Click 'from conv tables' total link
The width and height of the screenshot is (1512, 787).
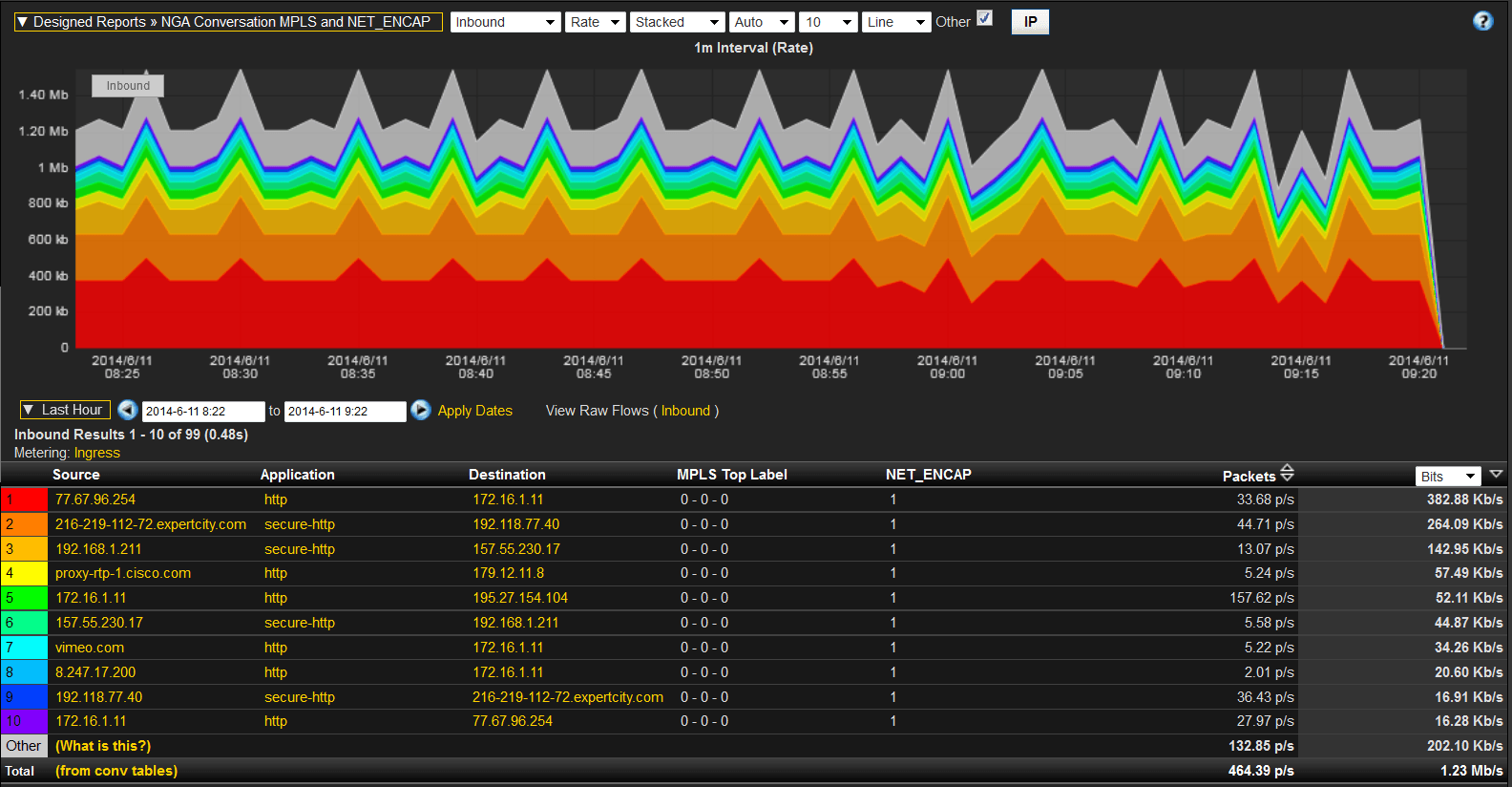click(116, 771)
